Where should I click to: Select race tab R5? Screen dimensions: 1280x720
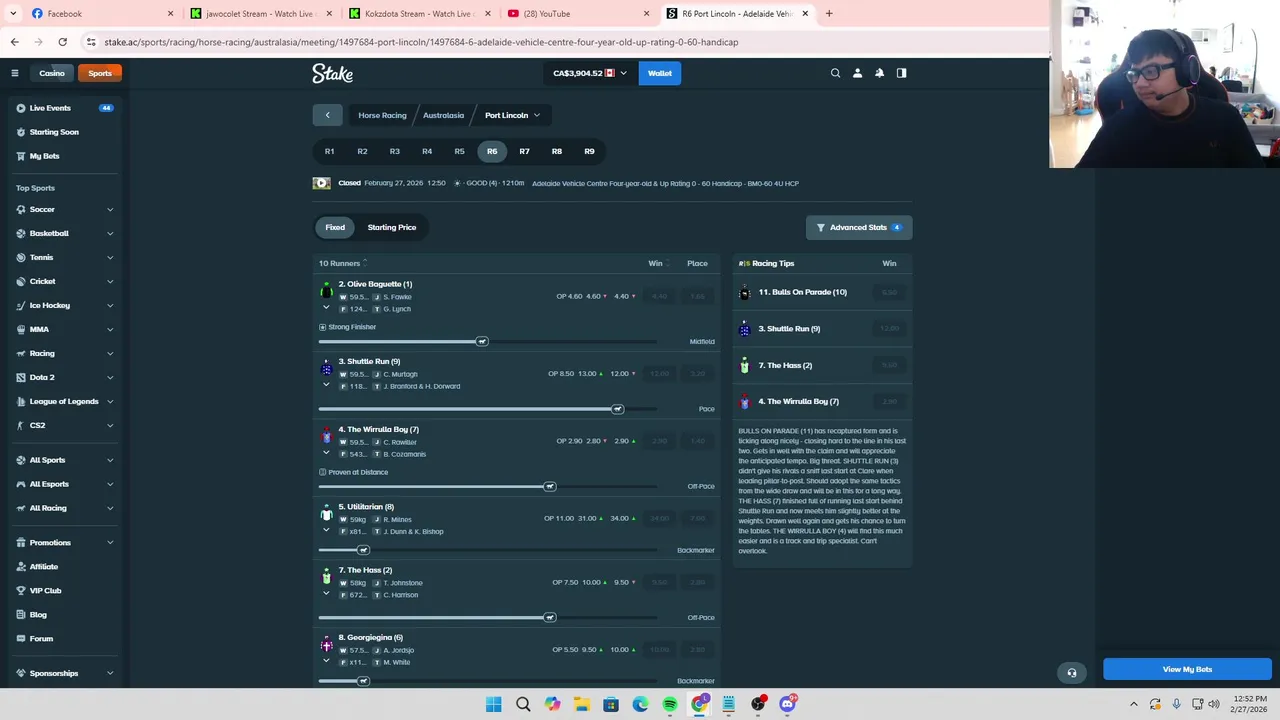pyautogui.click(x=459, y=151)
